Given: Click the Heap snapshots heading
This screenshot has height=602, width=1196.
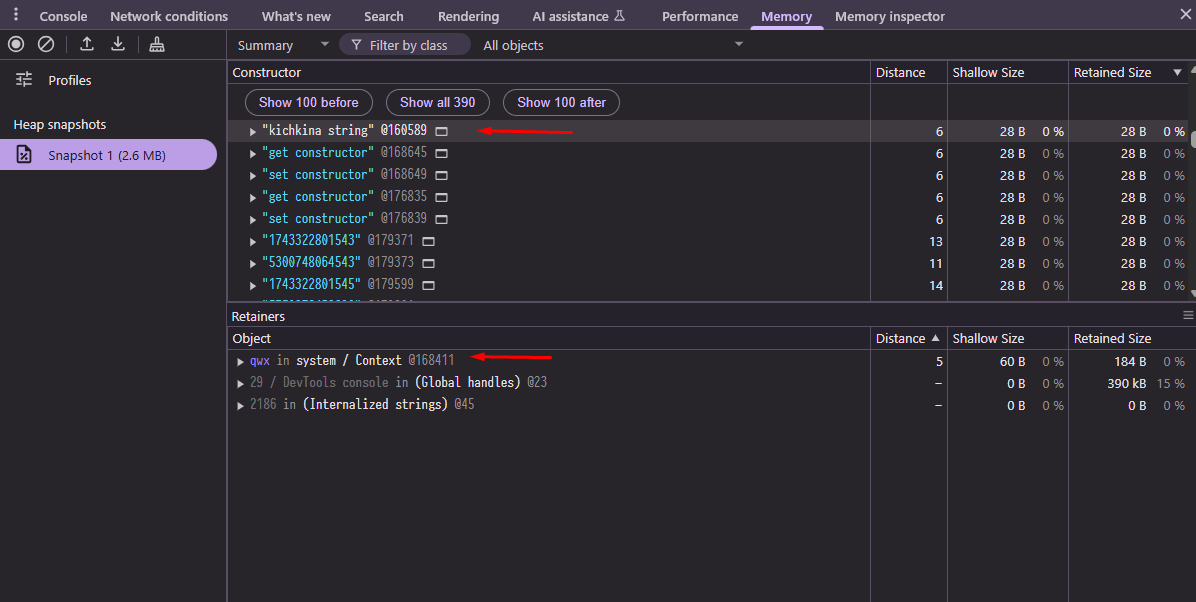Looking at the screenshot, I should (59, 124).
